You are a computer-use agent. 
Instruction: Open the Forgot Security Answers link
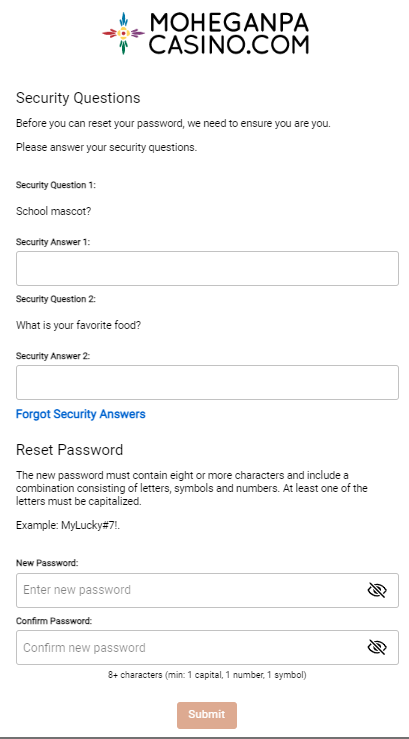click(81, 414)
